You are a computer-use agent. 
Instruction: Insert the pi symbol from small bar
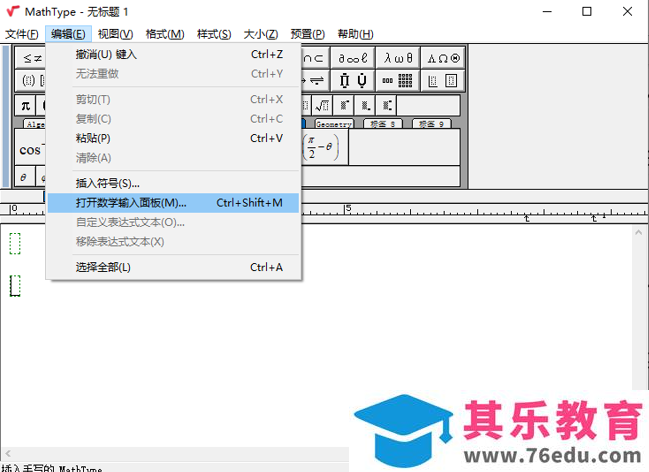(25, 106)
